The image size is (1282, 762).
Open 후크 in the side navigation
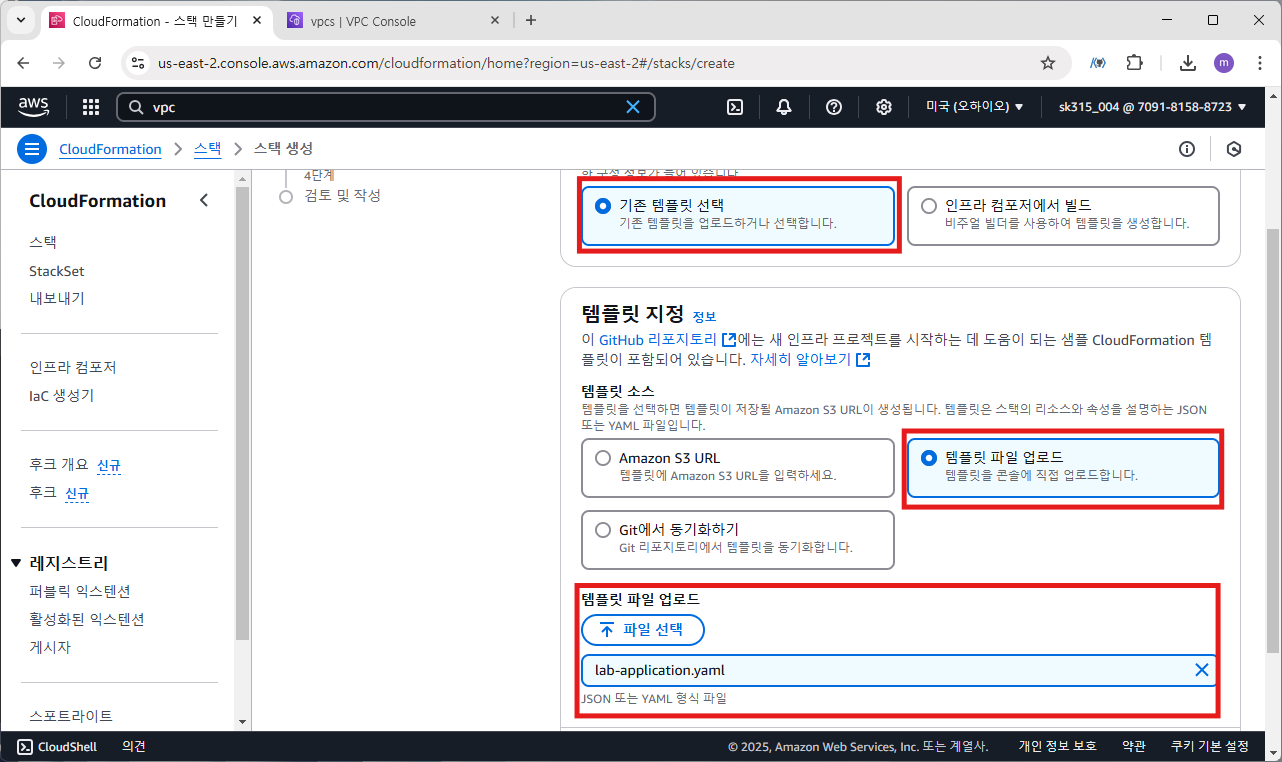tap(43, 493)
